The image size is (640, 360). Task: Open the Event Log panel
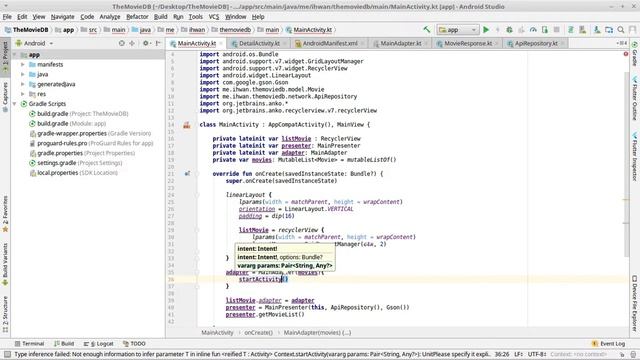(608, 344)
